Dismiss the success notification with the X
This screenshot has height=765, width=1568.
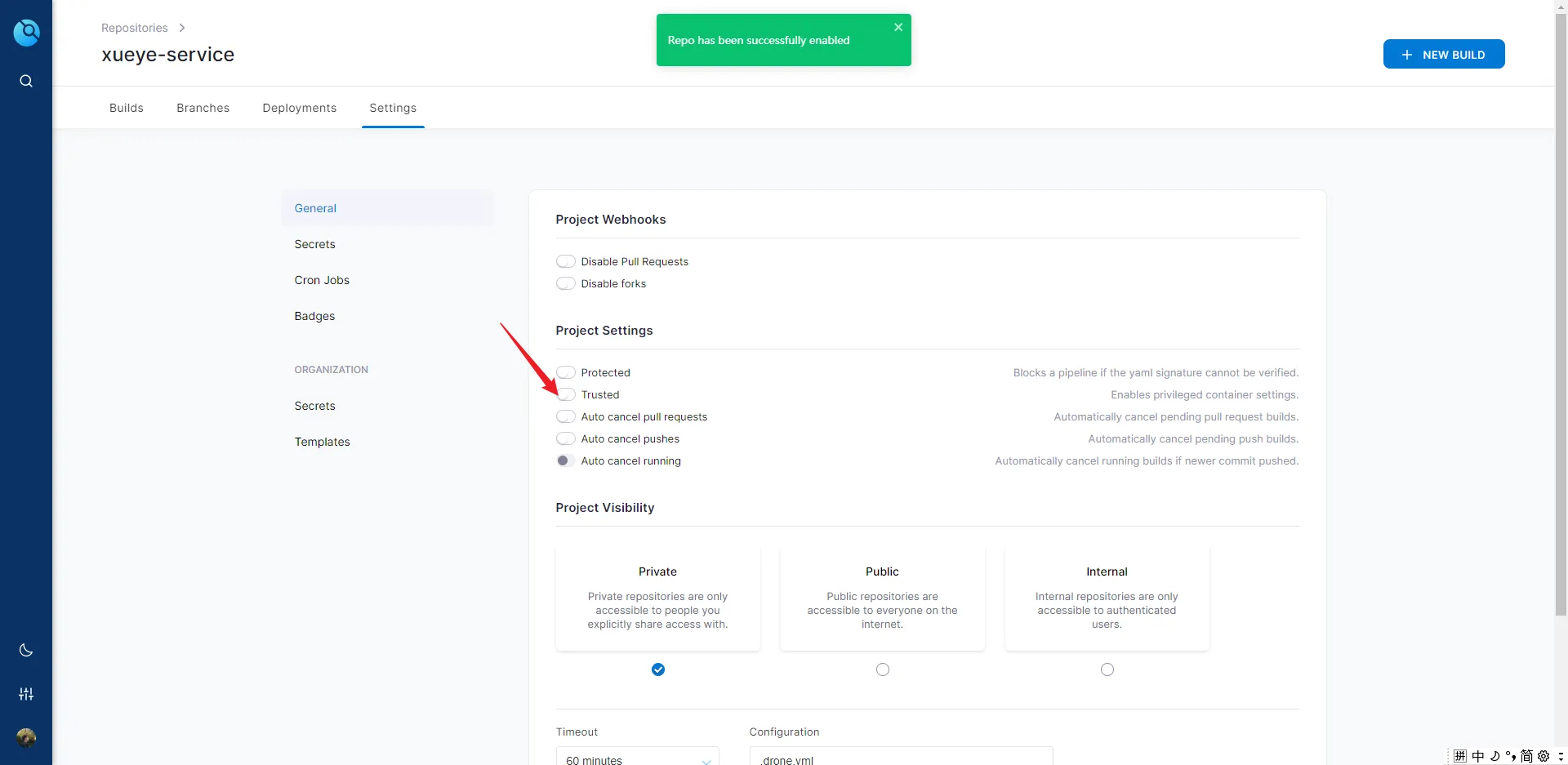point(898,27)
